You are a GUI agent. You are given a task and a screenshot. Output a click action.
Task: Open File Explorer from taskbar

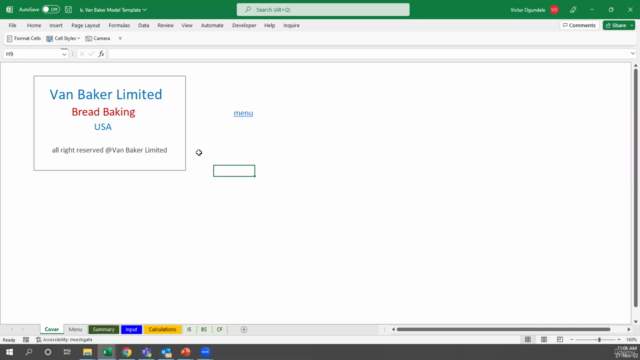tap(87, 352)
